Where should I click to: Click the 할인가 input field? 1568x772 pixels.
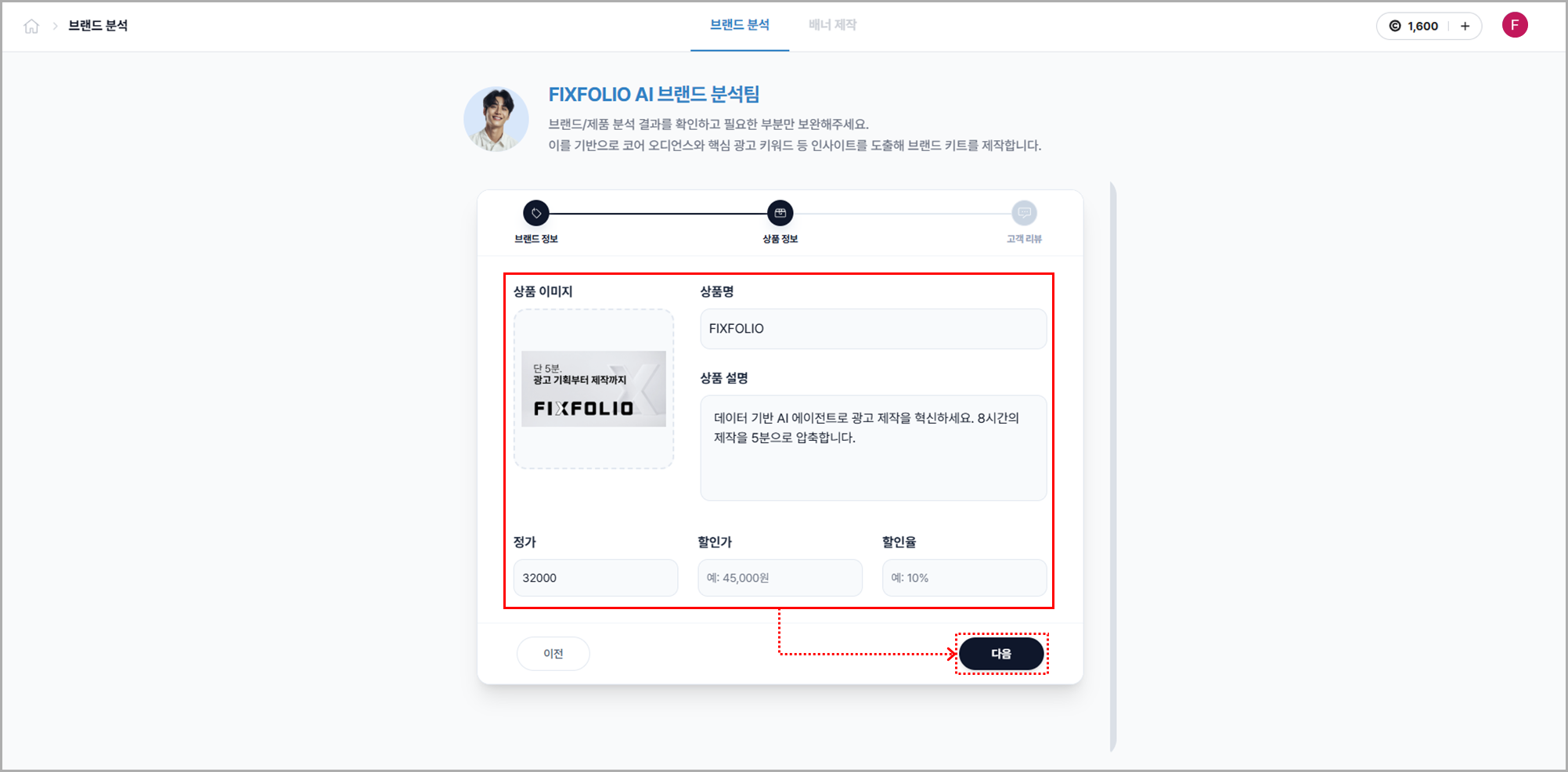tap(780, 578)
